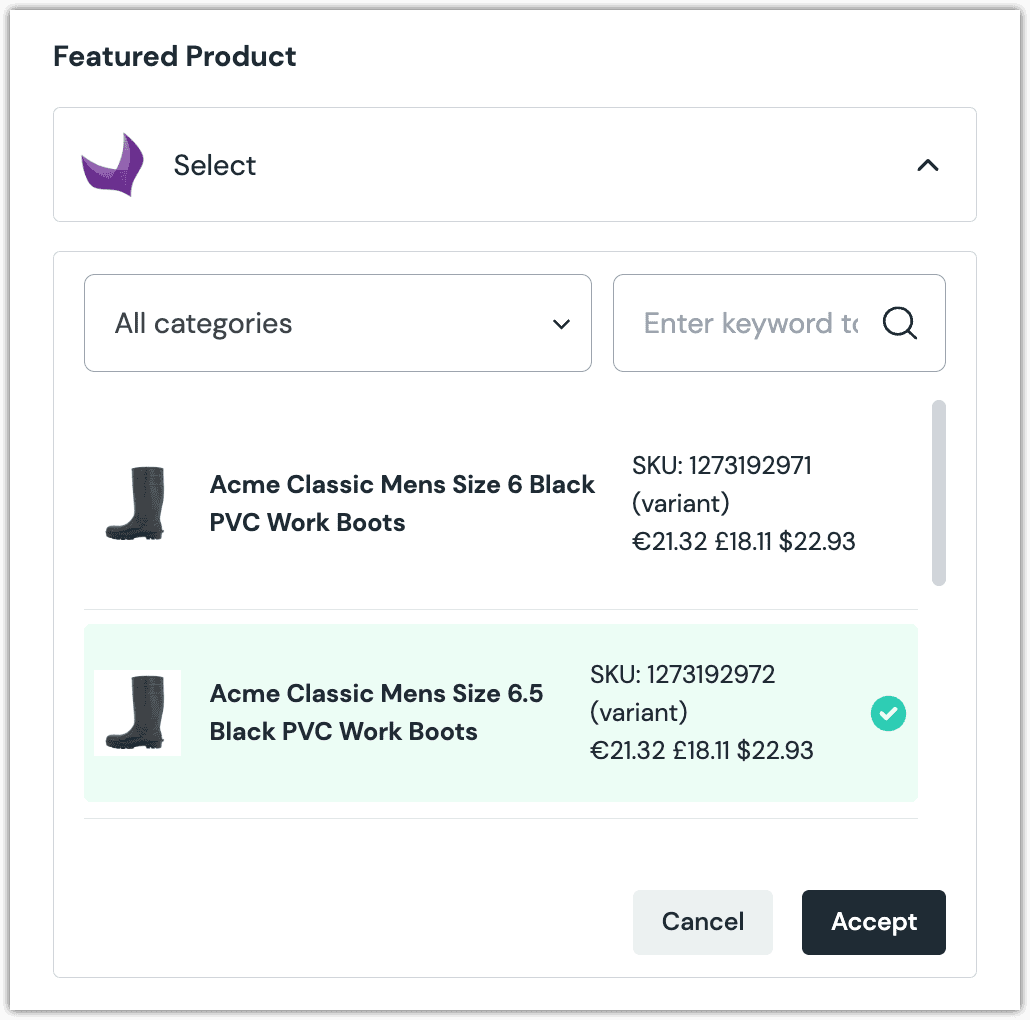Click the Size 6.5 boot thumbnail
Screen dimensions: 1030x1020
pos(137,713)
